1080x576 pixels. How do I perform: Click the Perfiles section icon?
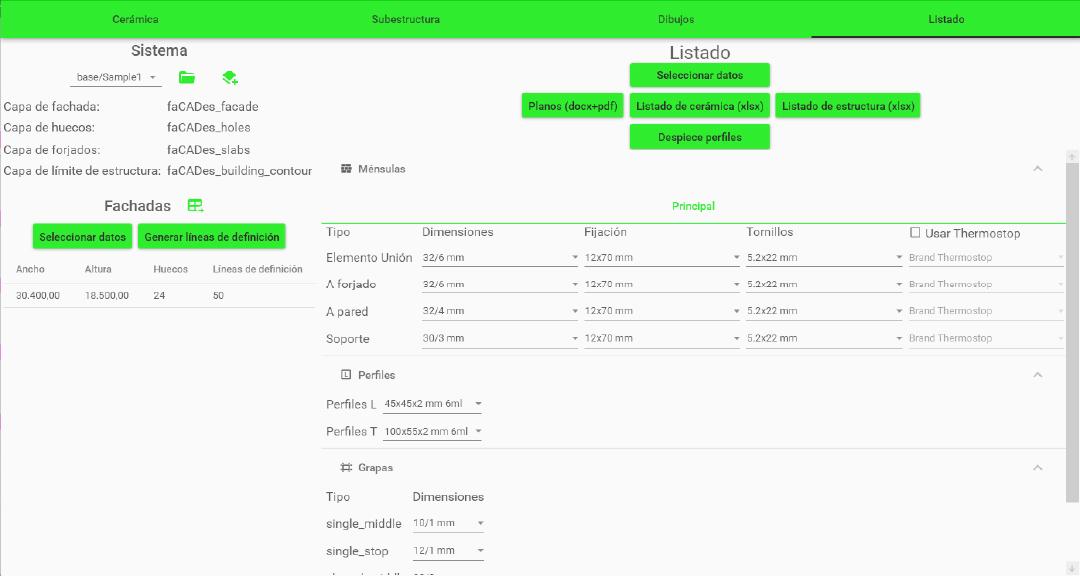click(x=346, y=375)
